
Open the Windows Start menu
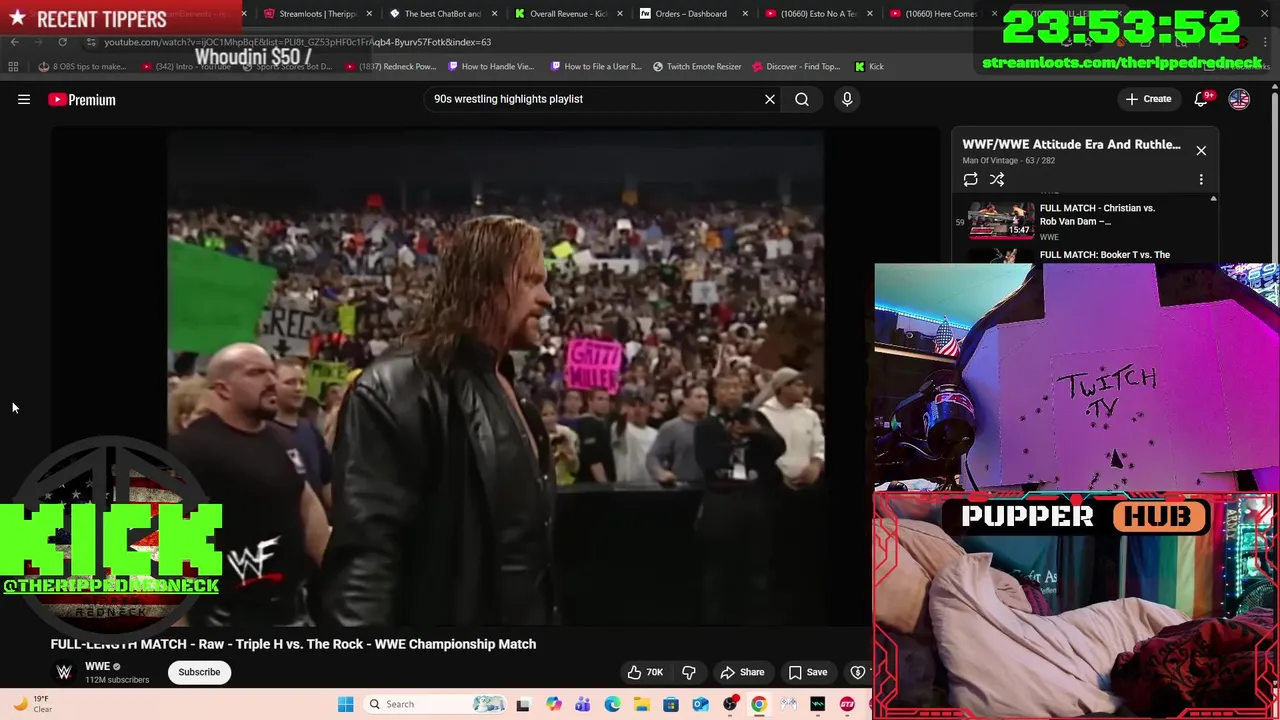pyautogui.click(x=345, y=704)
